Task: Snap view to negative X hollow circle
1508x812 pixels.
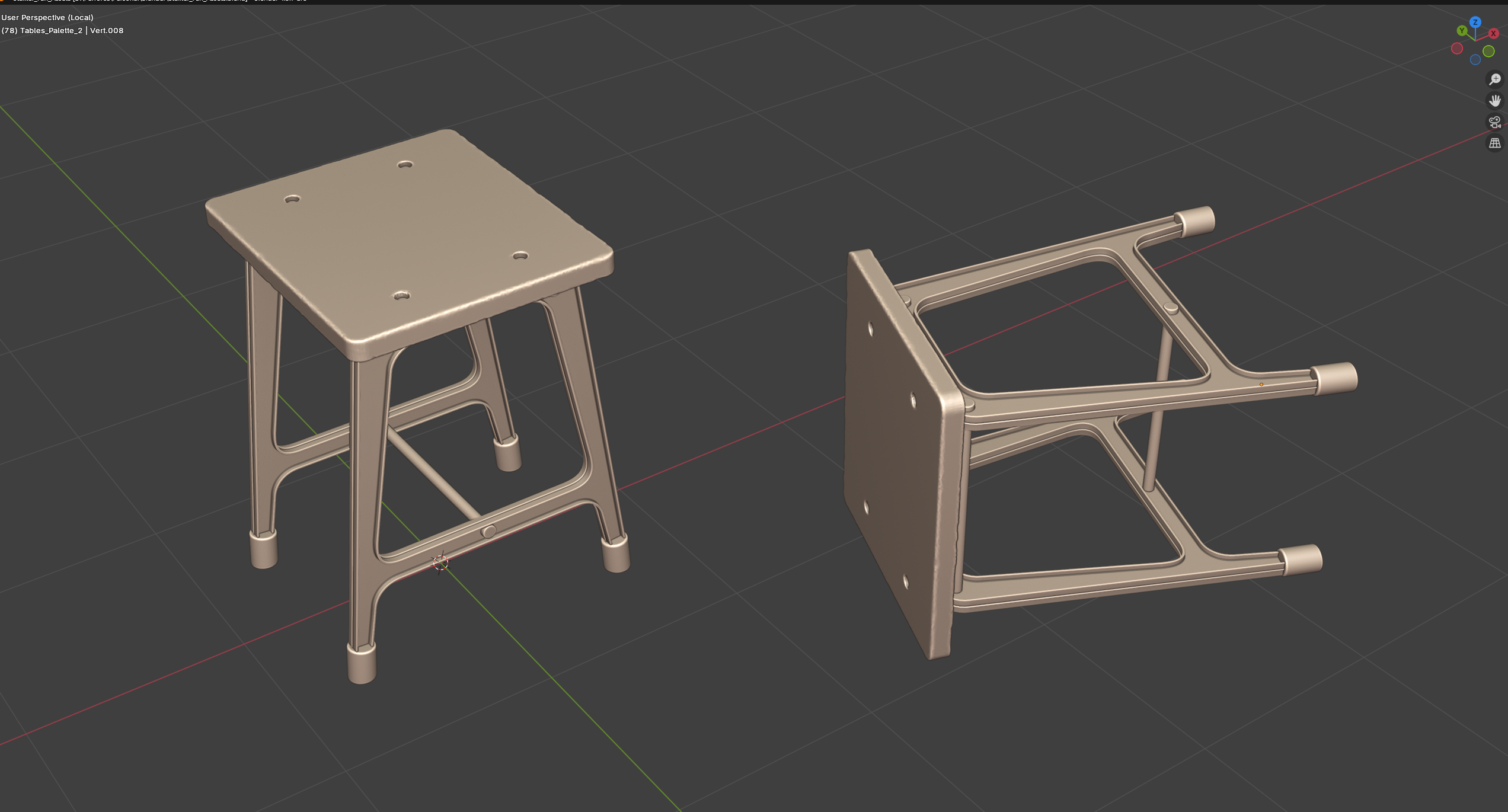Action: click(1456, 49)
